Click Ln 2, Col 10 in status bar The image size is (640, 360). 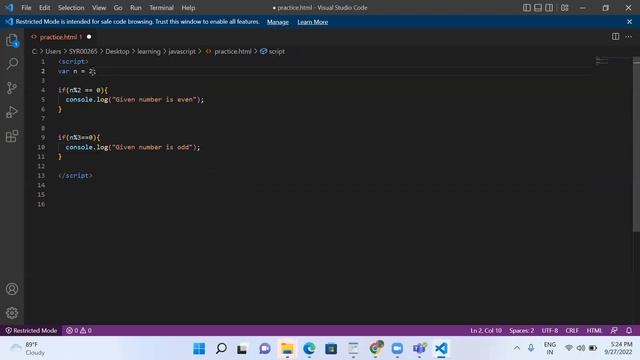click(x=486, y=330)
